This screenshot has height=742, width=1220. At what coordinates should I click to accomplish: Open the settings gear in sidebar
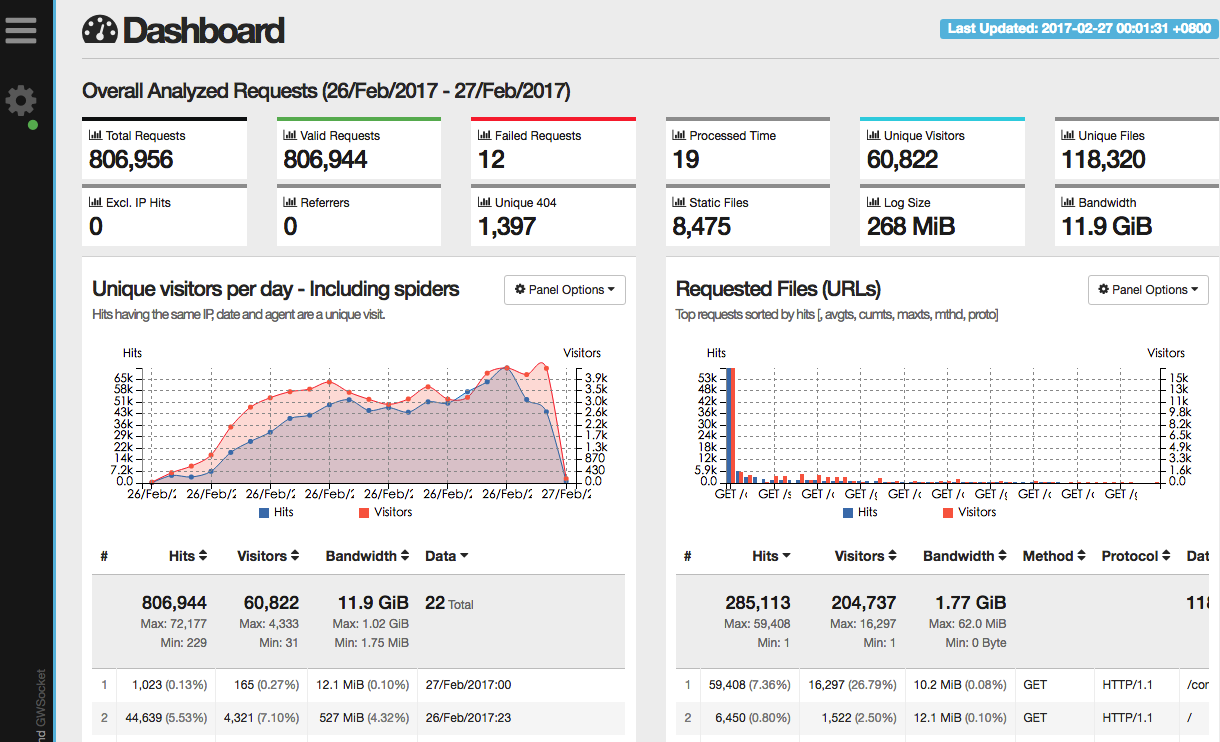coord(21,100)
